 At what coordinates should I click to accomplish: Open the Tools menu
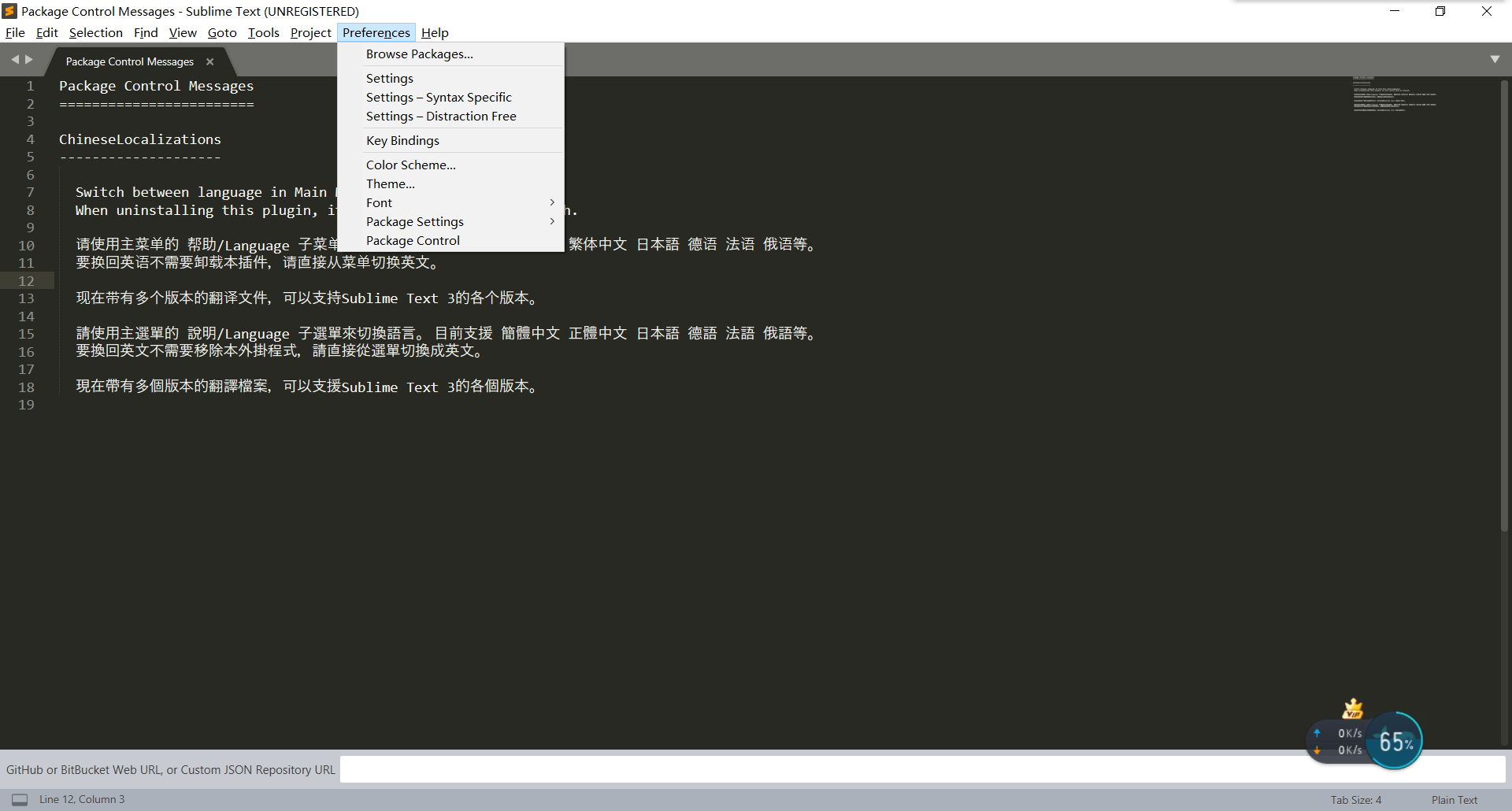(x=263, y=32)
